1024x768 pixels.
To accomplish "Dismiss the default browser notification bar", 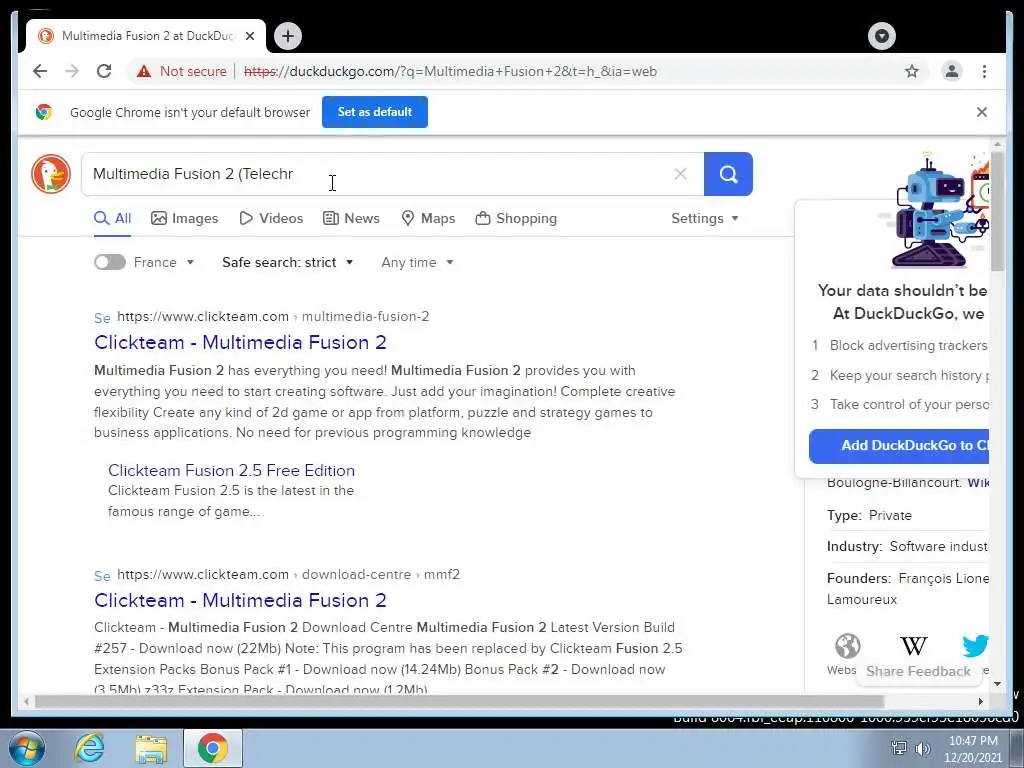I will pyautogui.click(x=982, y=112).
